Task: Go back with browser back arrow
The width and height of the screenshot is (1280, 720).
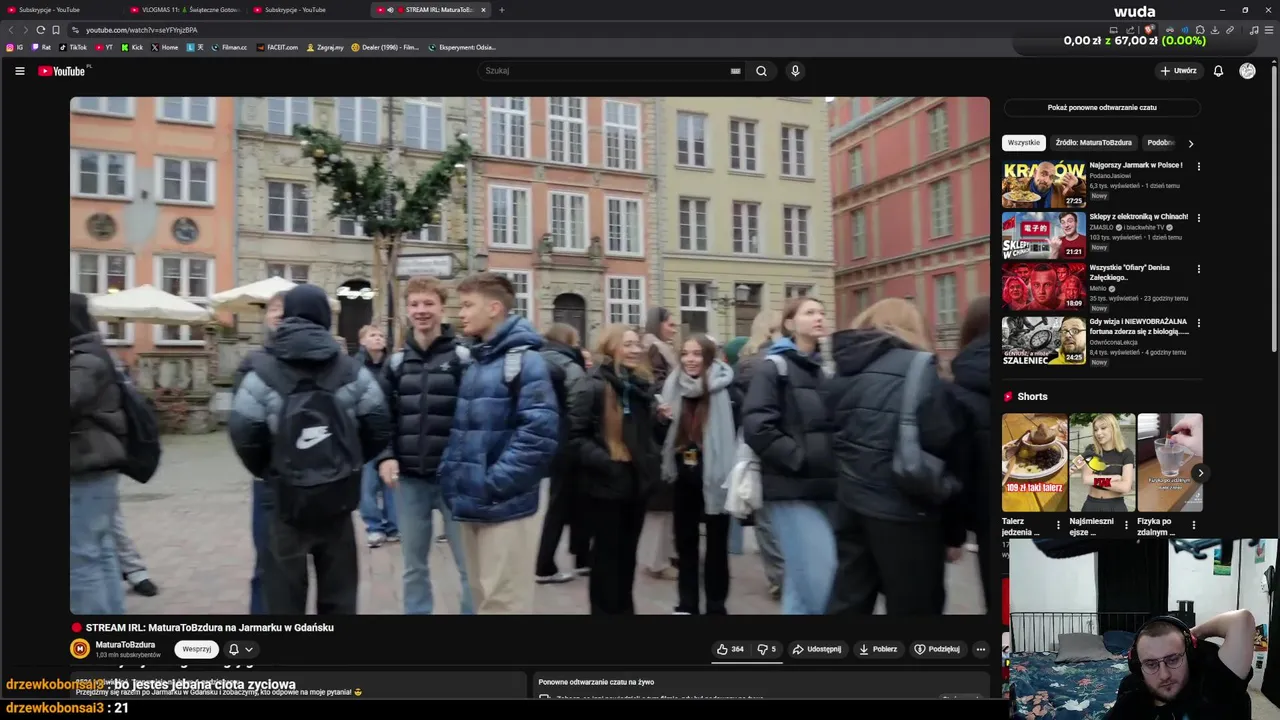Action: [x=10, y=30]
